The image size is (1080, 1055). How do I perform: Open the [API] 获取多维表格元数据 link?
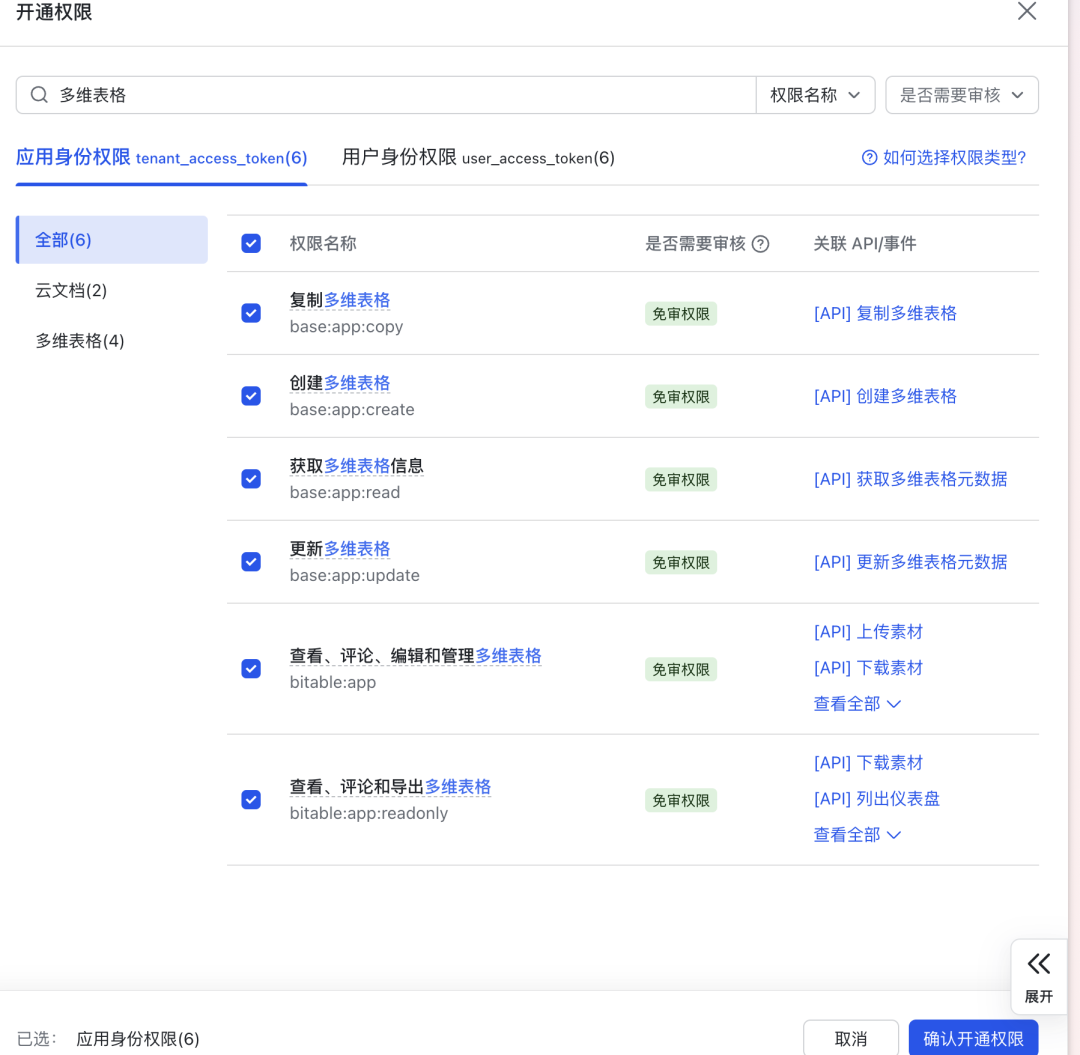pos(910,479)
